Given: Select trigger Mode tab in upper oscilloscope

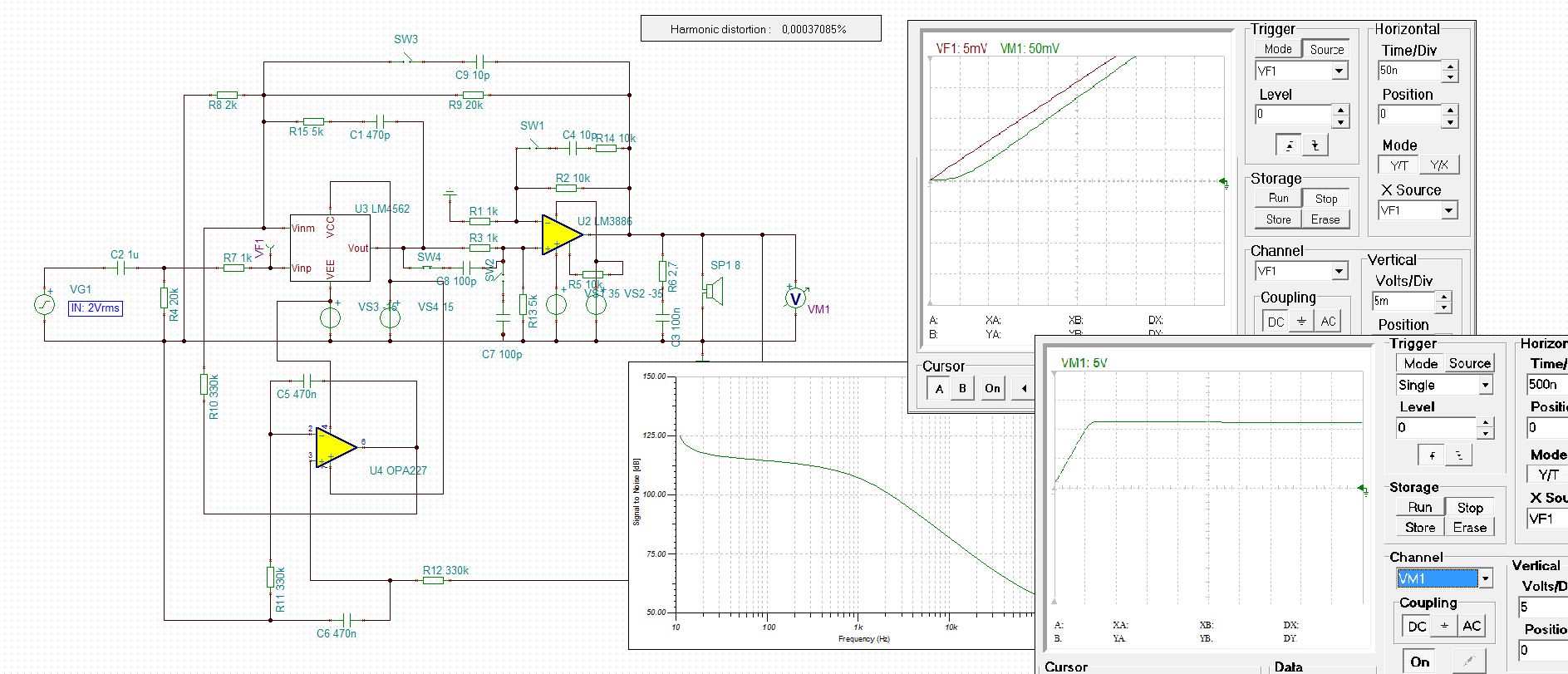Looking at the screenshot, I should [x=1277, y=49].
